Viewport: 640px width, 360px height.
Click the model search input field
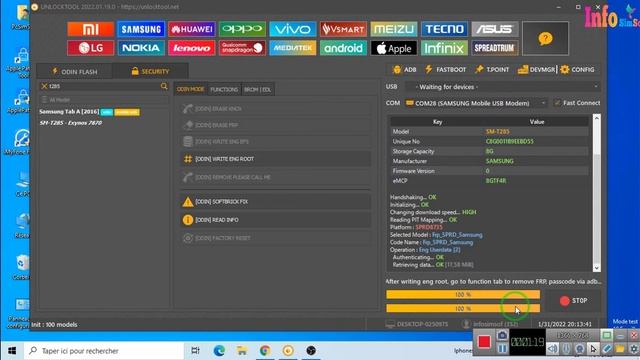104,86
